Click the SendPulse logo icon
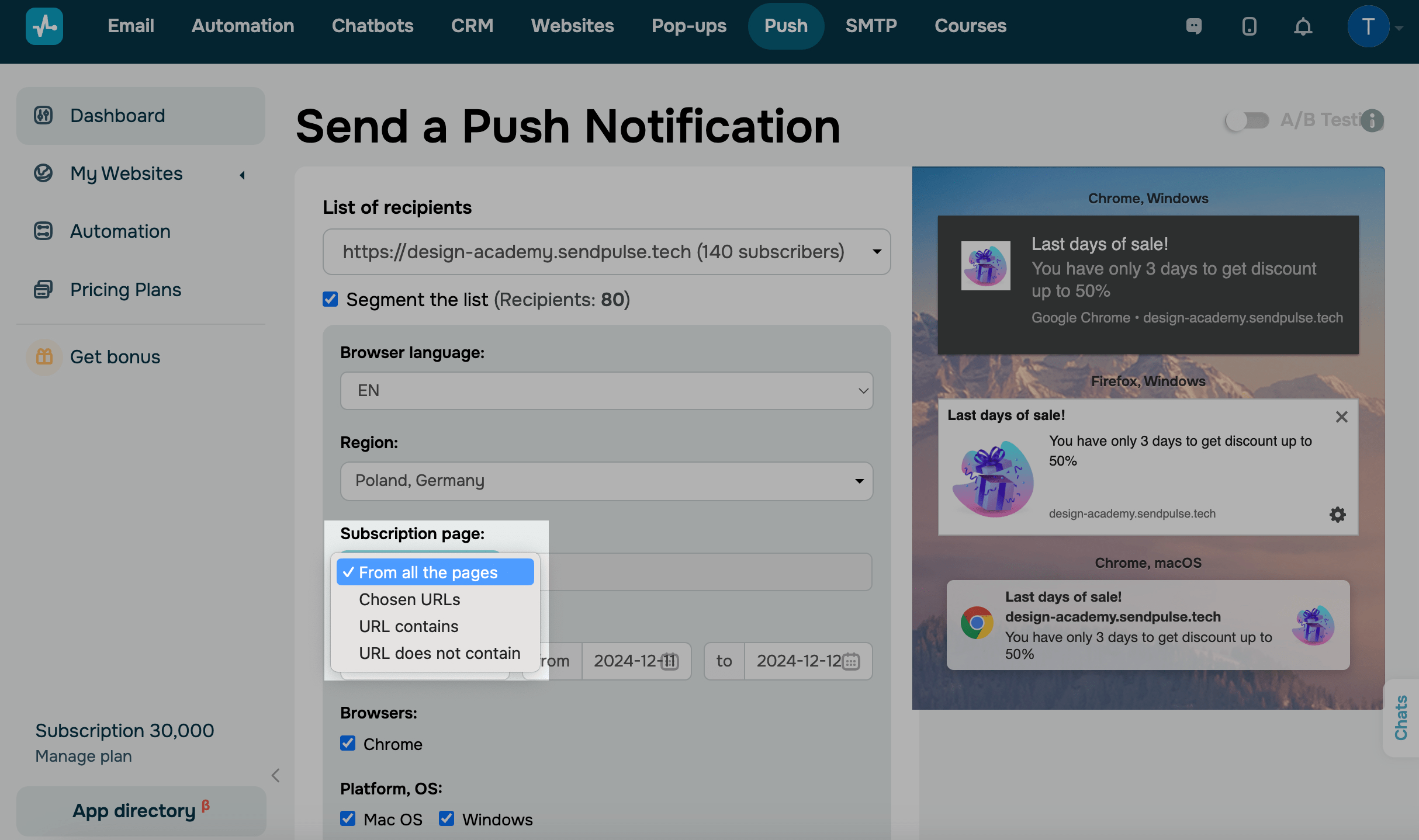The width and height of the screenshot is (1419, 840). point(44,26)
